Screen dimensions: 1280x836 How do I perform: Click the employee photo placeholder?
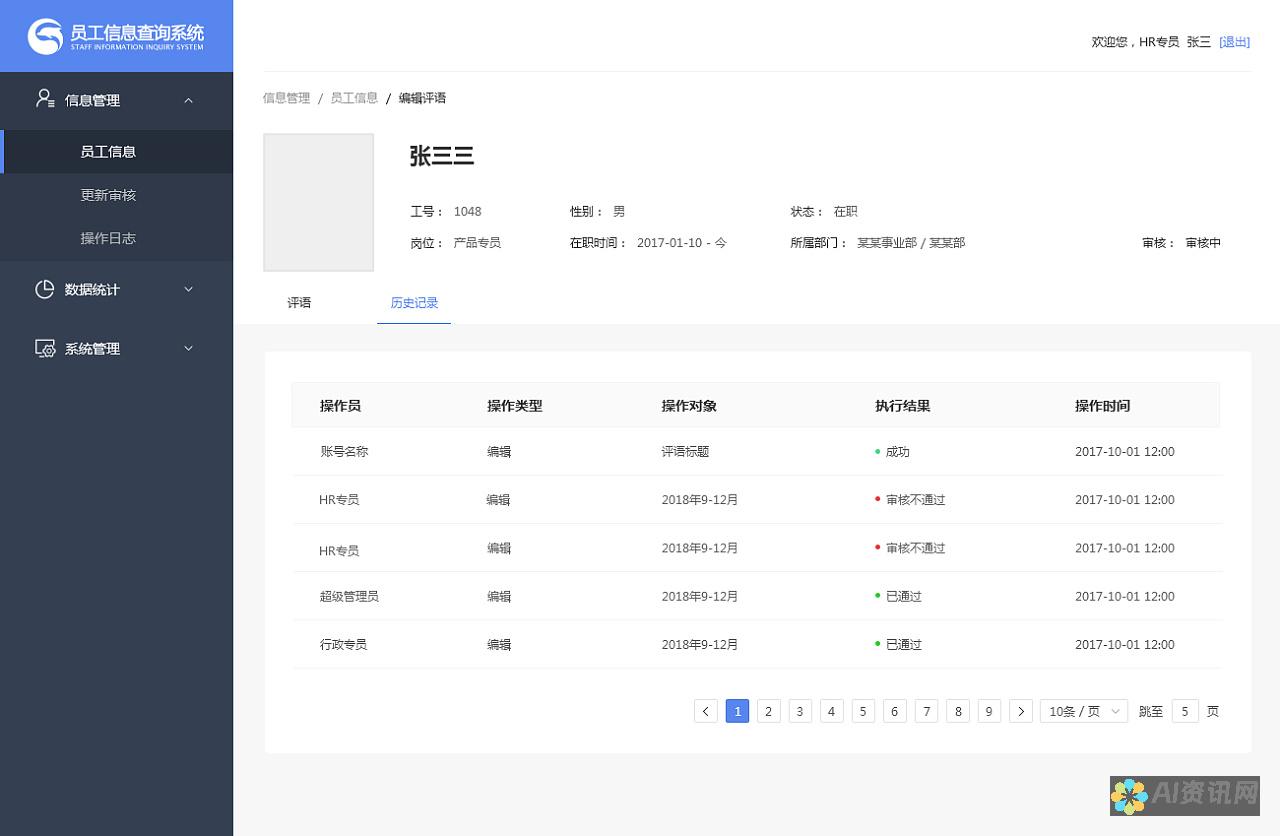click(318, 202)
